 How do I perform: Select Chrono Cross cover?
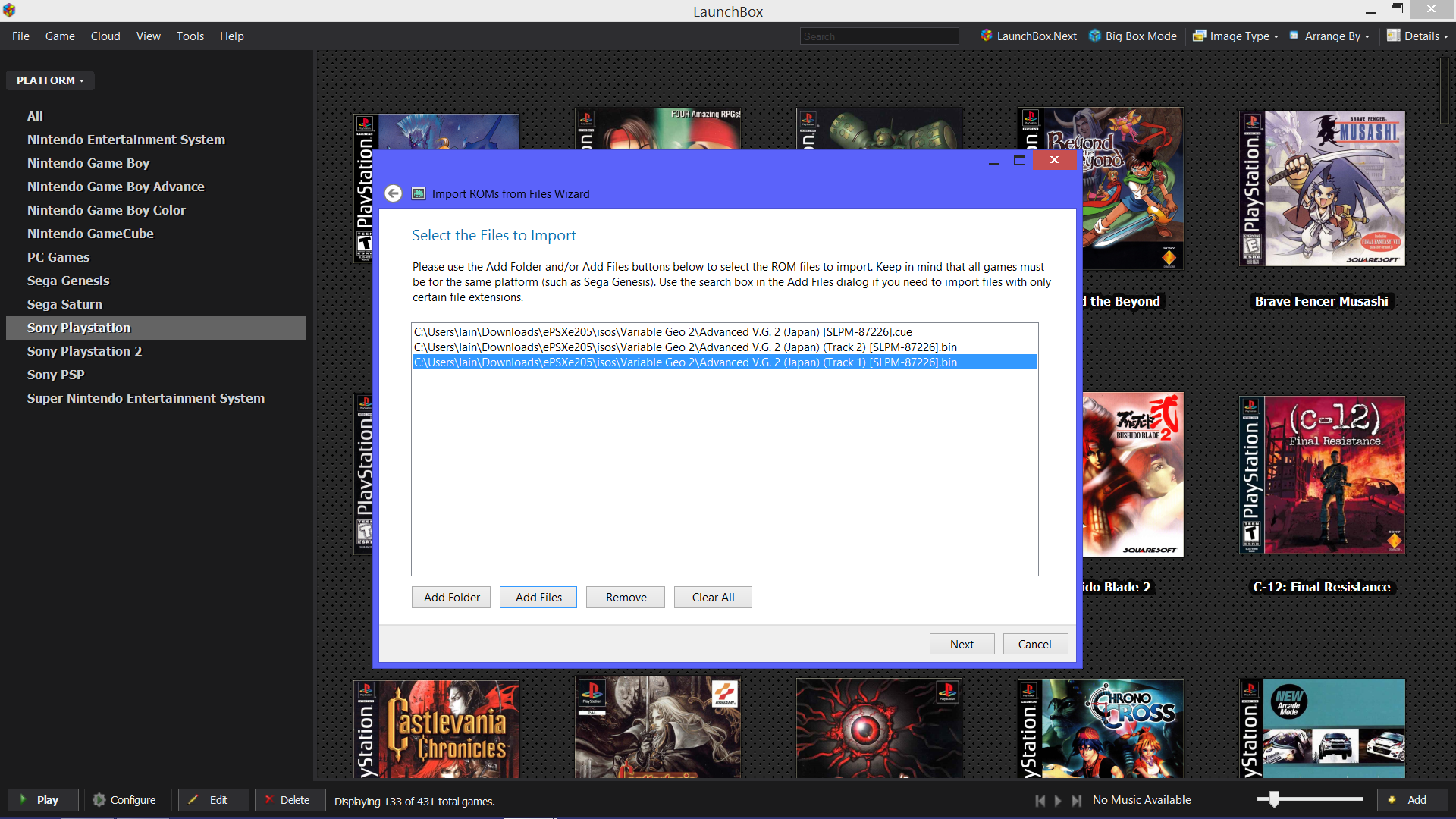tap(1100, 729)
